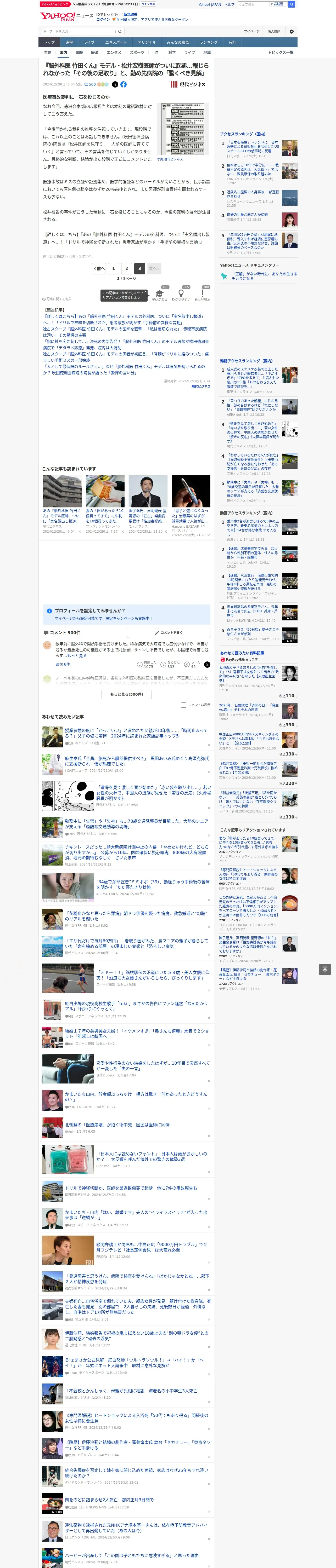Screen dimensions: 336x1568
Task: Select the 経済 category
Action: tap(94, 52)
